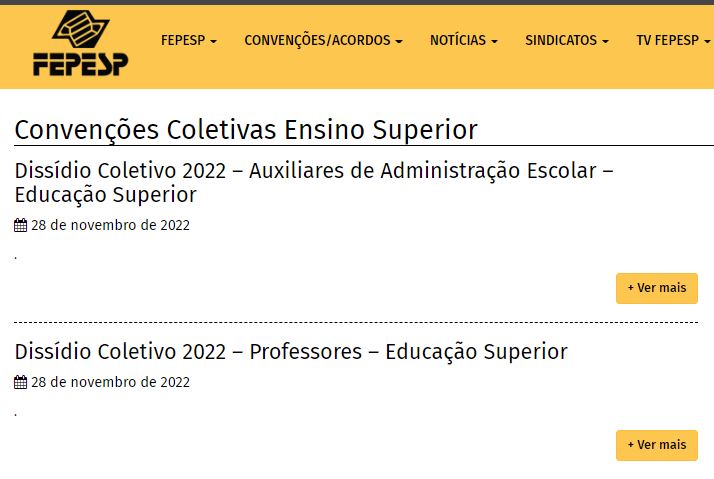This screenshot has height=479, width=714.
Task: Click the first entry's date text 28 de novembro
Action: [110, 225]
